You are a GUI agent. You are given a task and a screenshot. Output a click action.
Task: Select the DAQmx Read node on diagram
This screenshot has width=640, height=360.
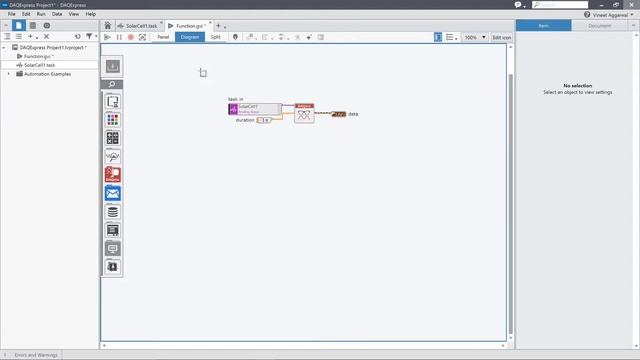[304, 113]
